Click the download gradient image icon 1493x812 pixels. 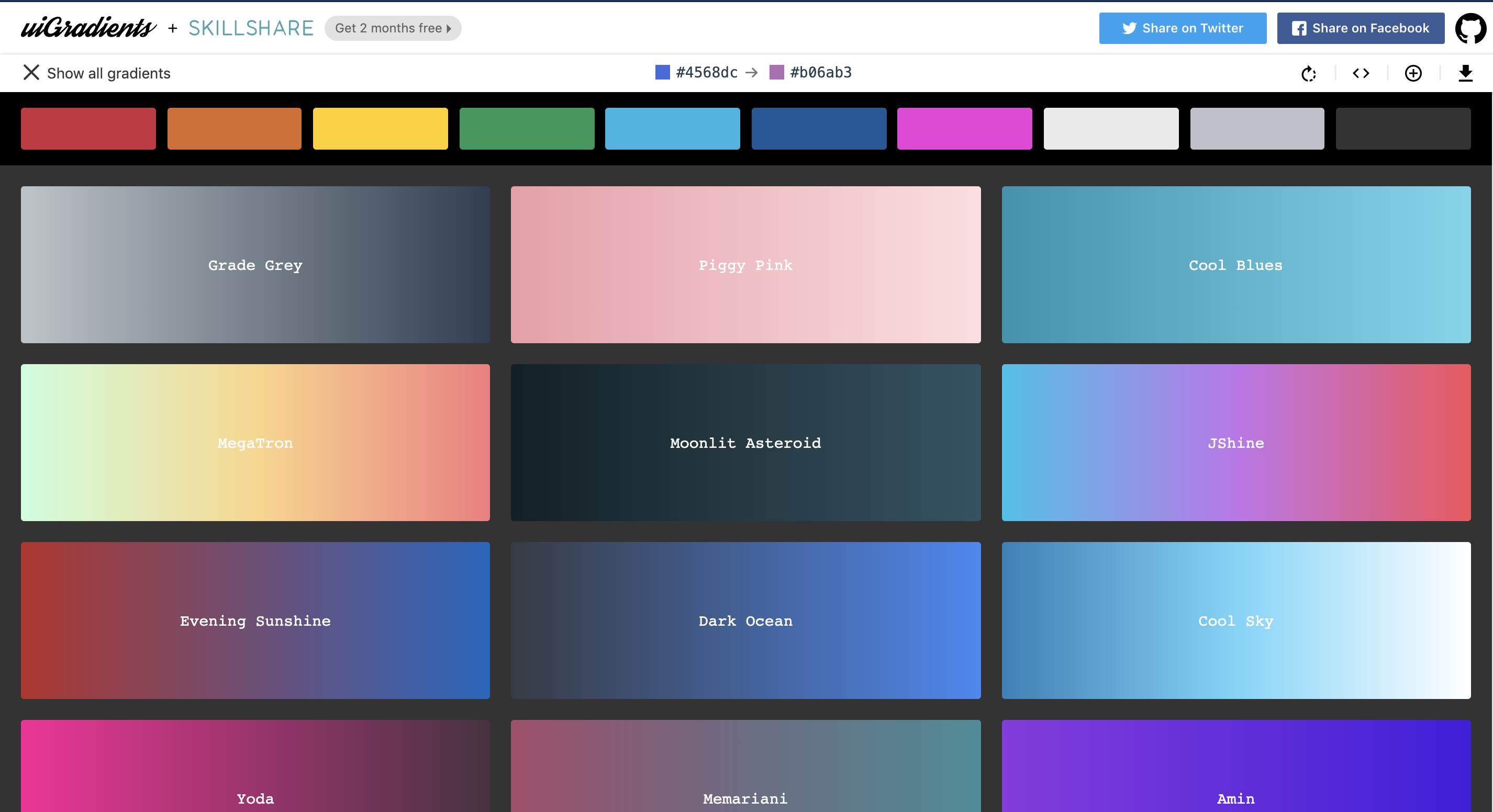tap(1465, 74)
